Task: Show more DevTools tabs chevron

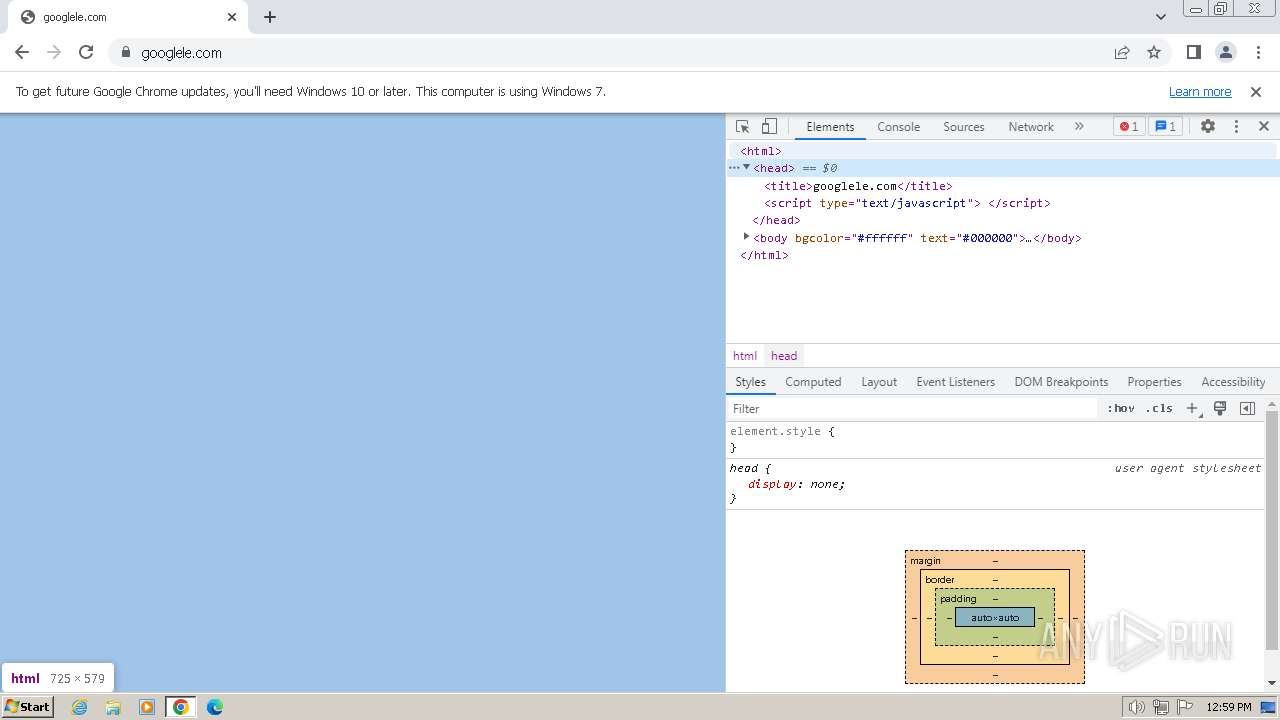Action: pyautogui.click(x=1079, y=127)
